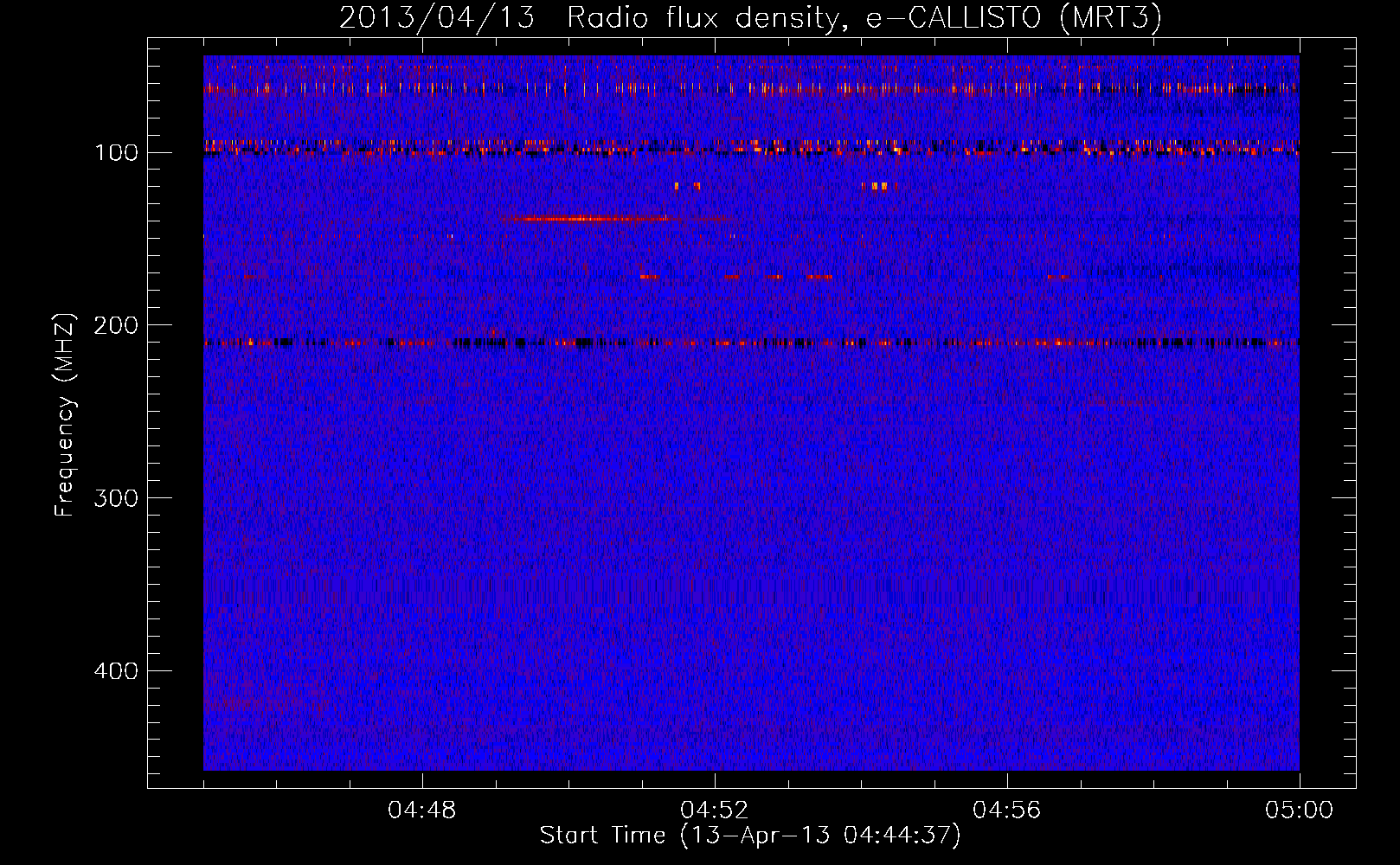The height and width of the screenshot is (865, 1400).
Task: Click the bright interference band just below 100 MHz
Action: click(751, 147)
